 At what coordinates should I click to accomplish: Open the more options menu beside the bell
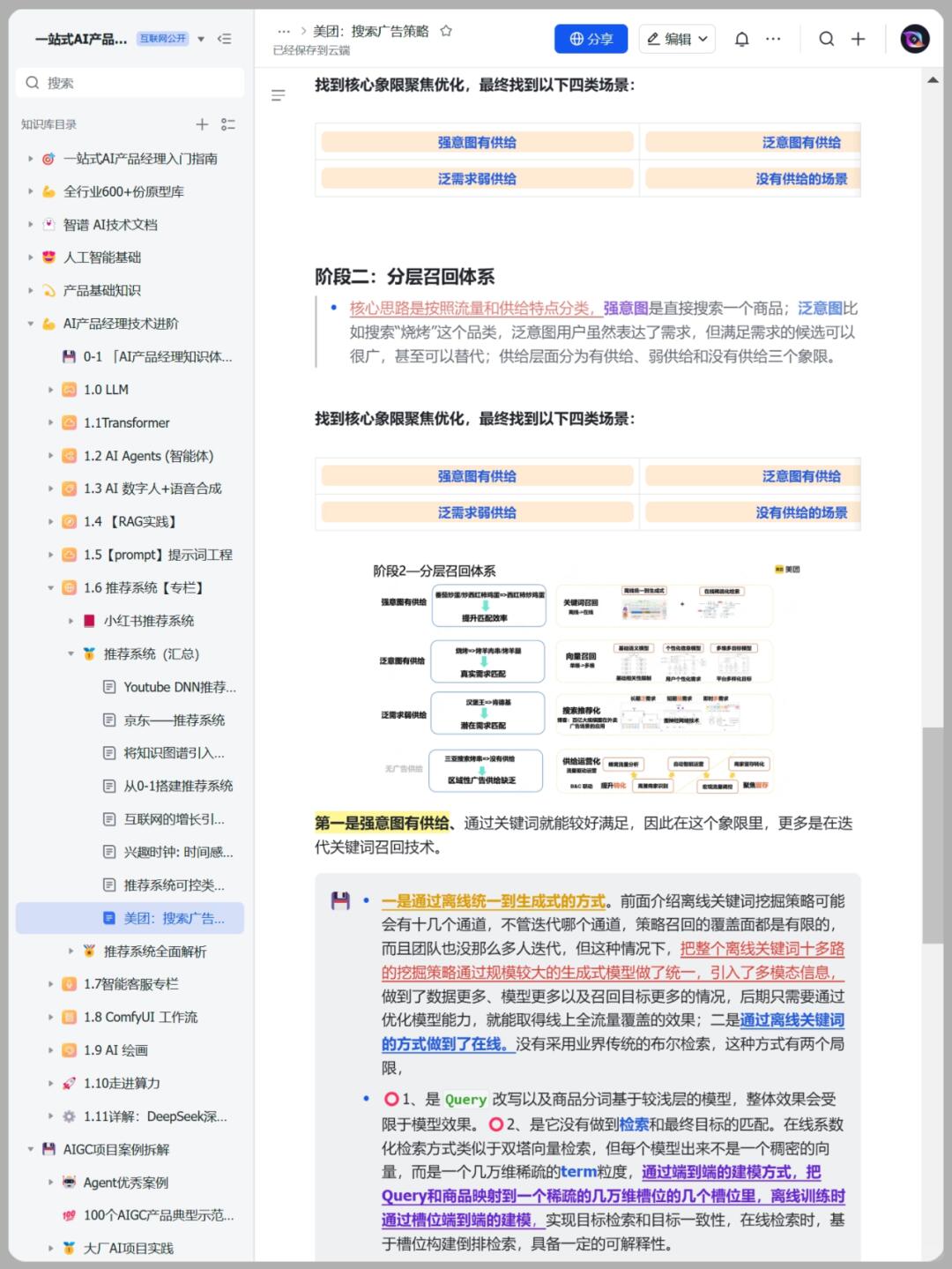pyautogui.click(x=773, y=39)
